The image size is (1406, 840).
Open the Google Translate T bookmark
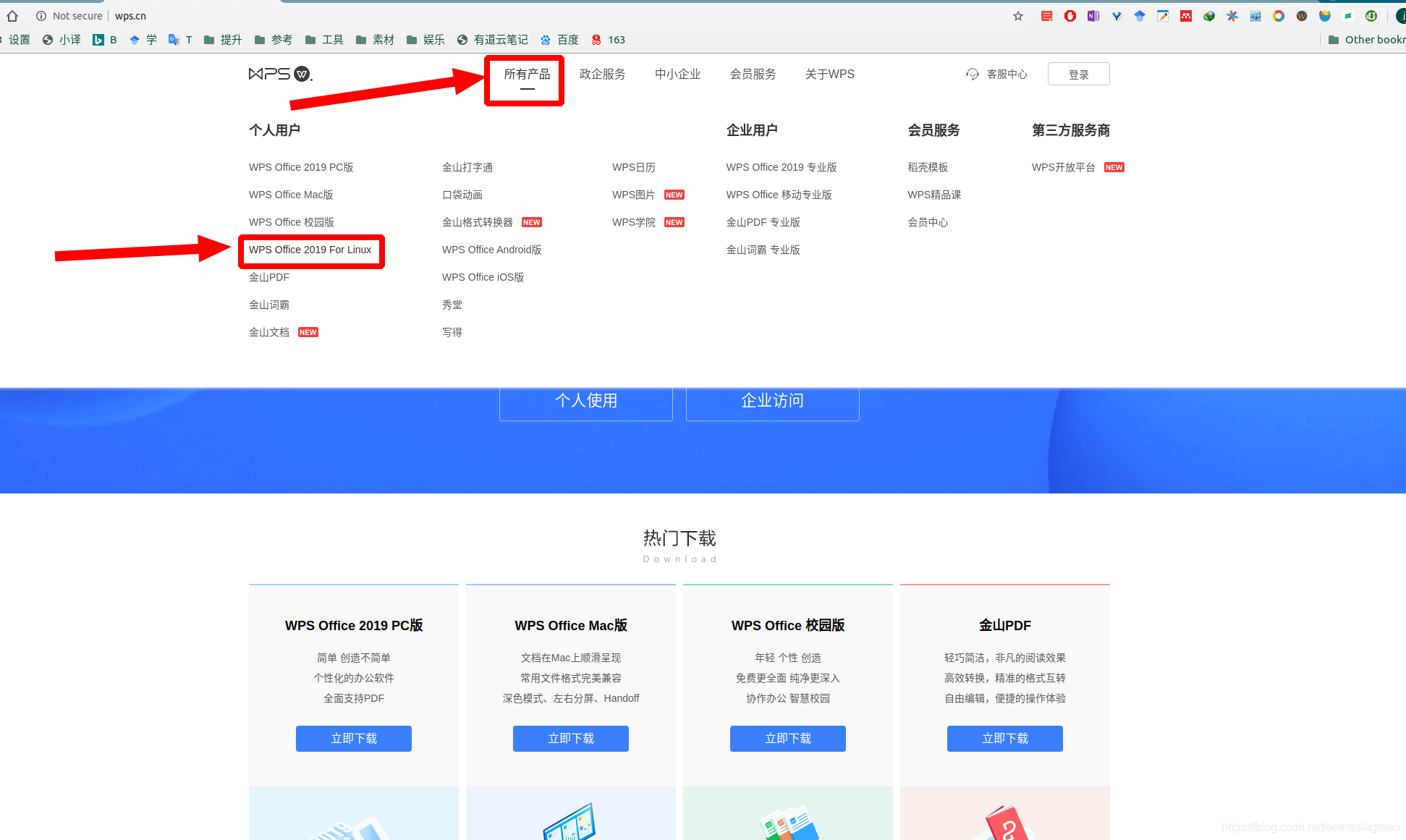(x=180, y=40)
